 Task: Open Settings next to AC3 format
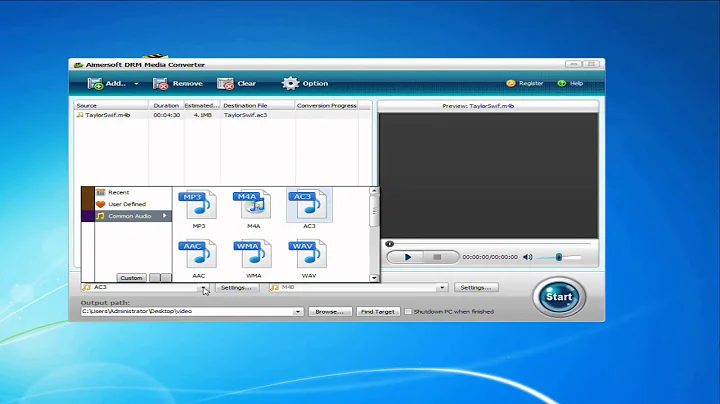click(x=236, y=287)
